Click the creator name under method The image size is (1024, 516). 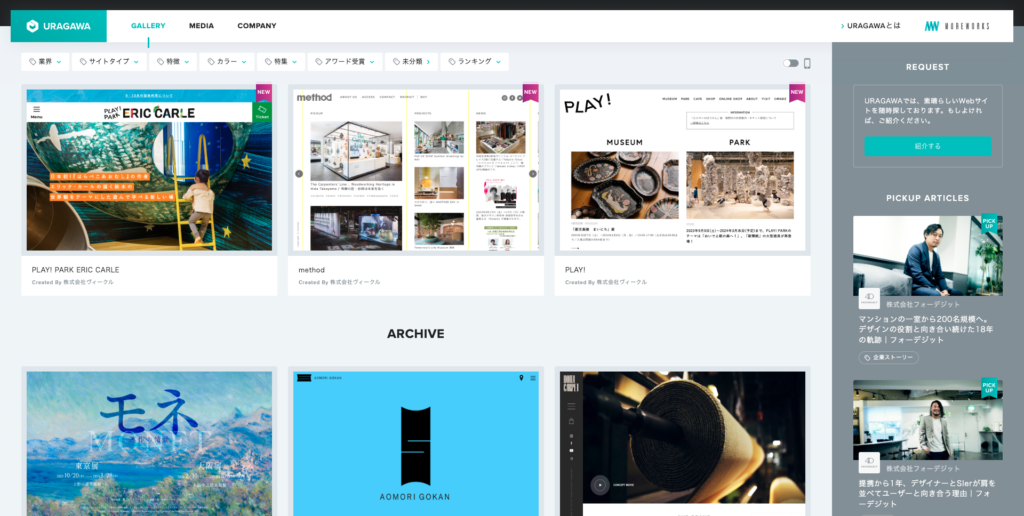[355, 282]
